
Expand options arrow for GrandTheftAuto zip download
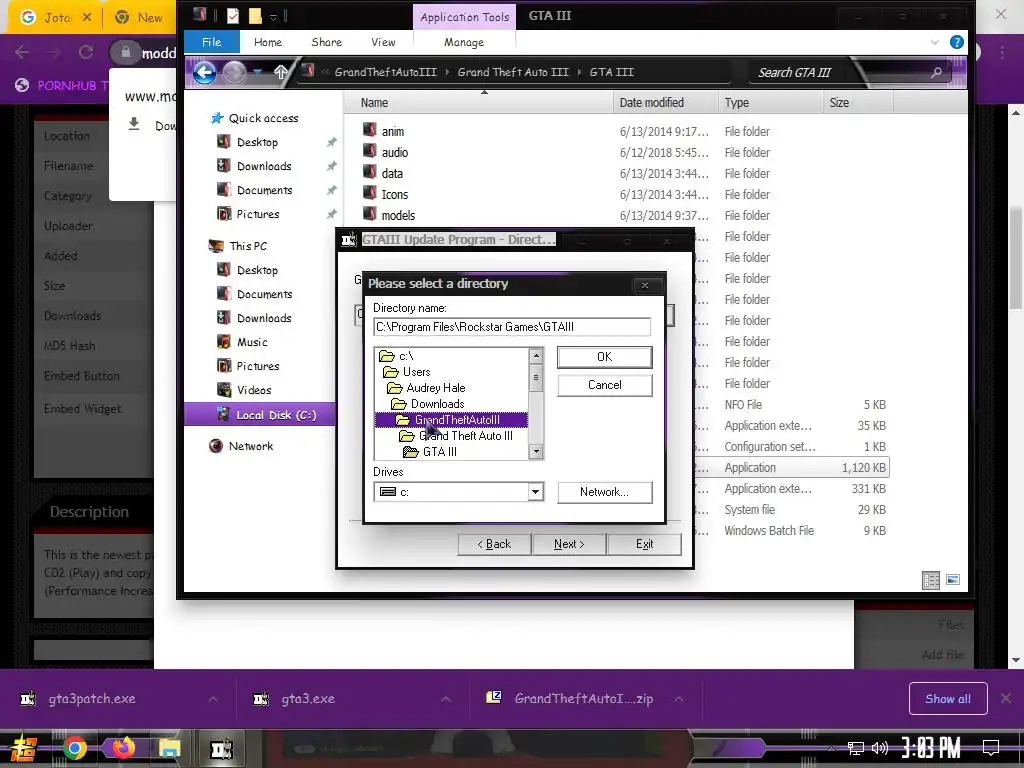click(679, 699)
